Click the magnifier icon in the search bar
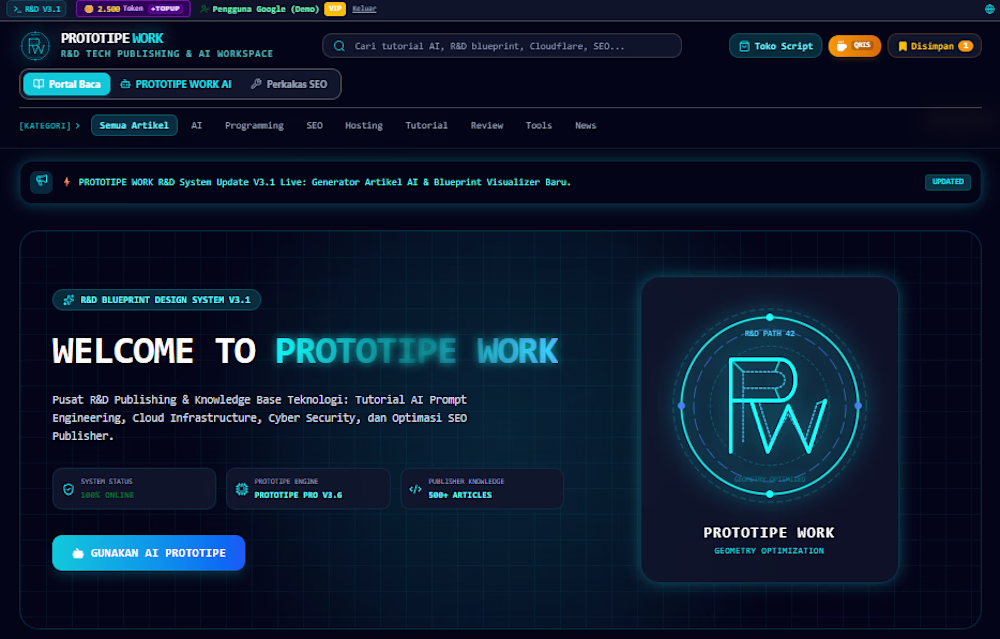Viewport: 1000px width, 639px height. (339, 46)
